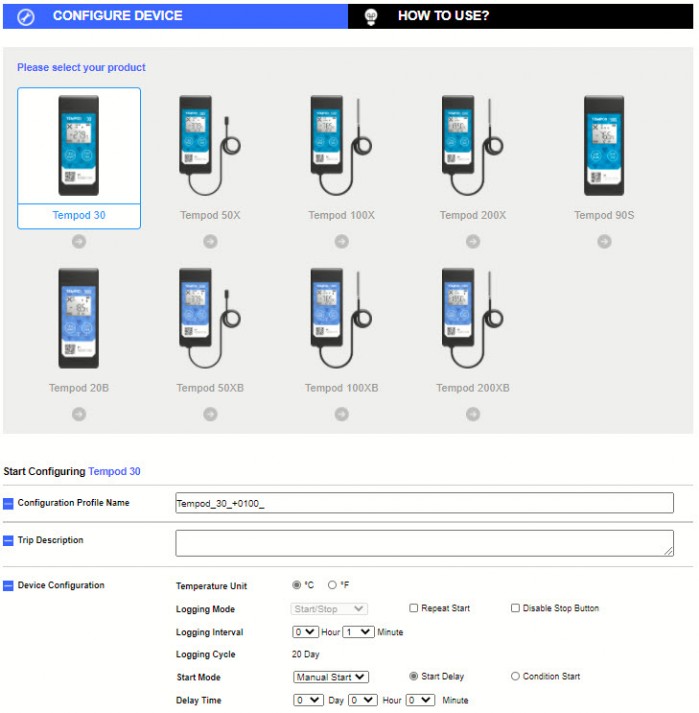
Task: Select the Condition Start radio button
Action: tap(515, 676)
